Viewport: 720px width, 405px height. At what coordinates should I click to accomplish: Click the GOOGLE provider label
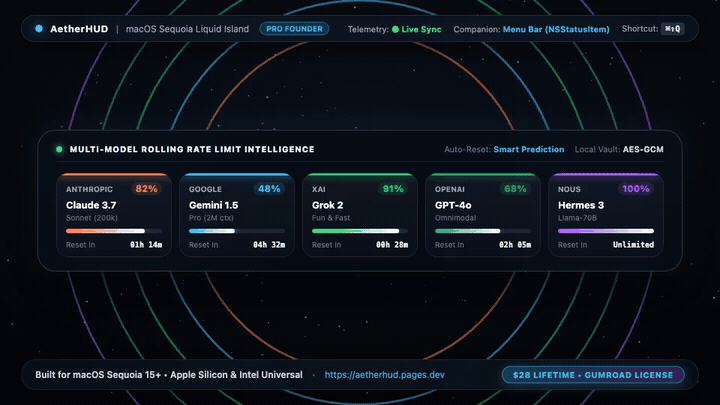205,189
